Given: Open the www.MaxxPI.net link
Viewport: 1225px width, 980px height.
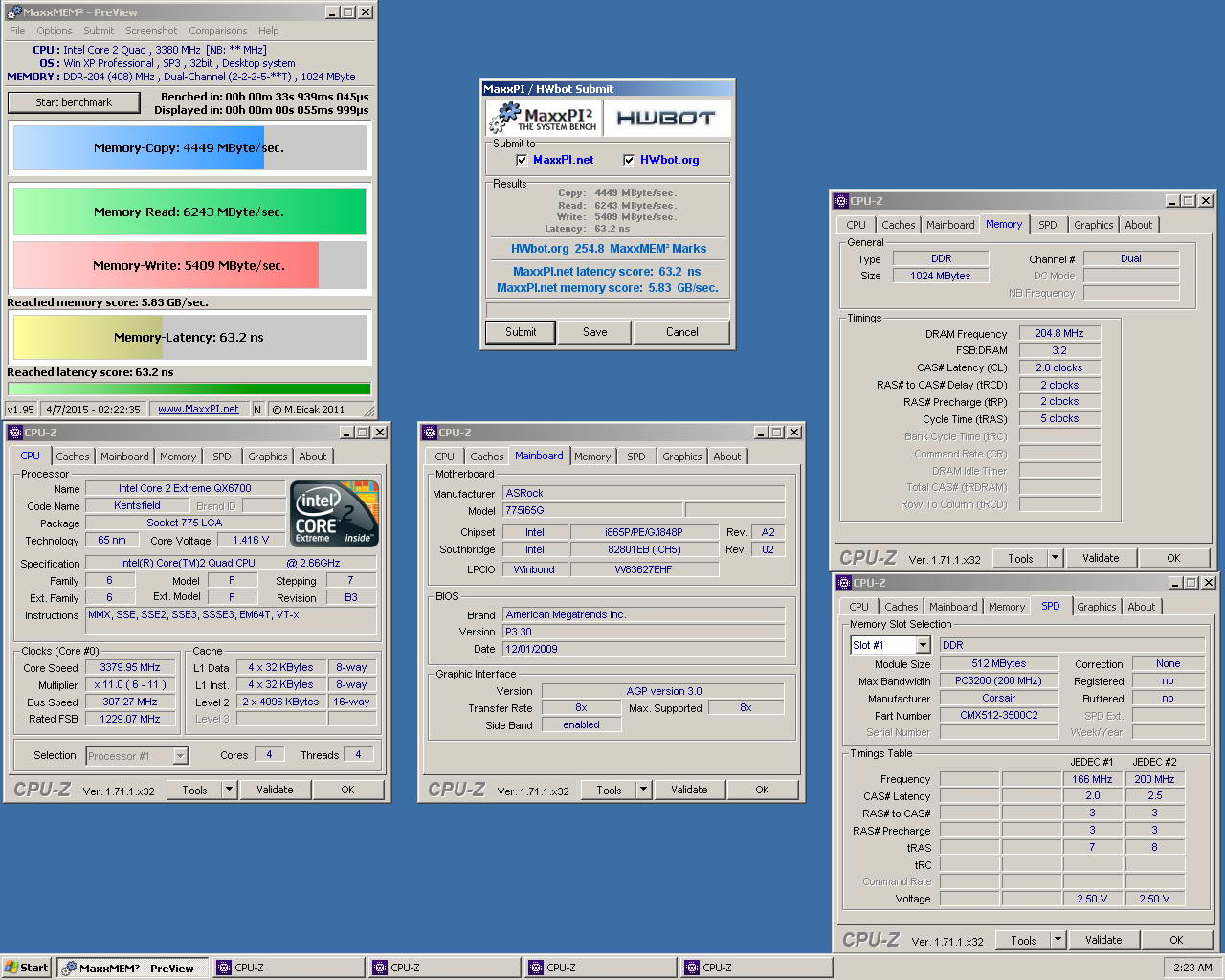Looking at the screenshot, I should point(198,409).
